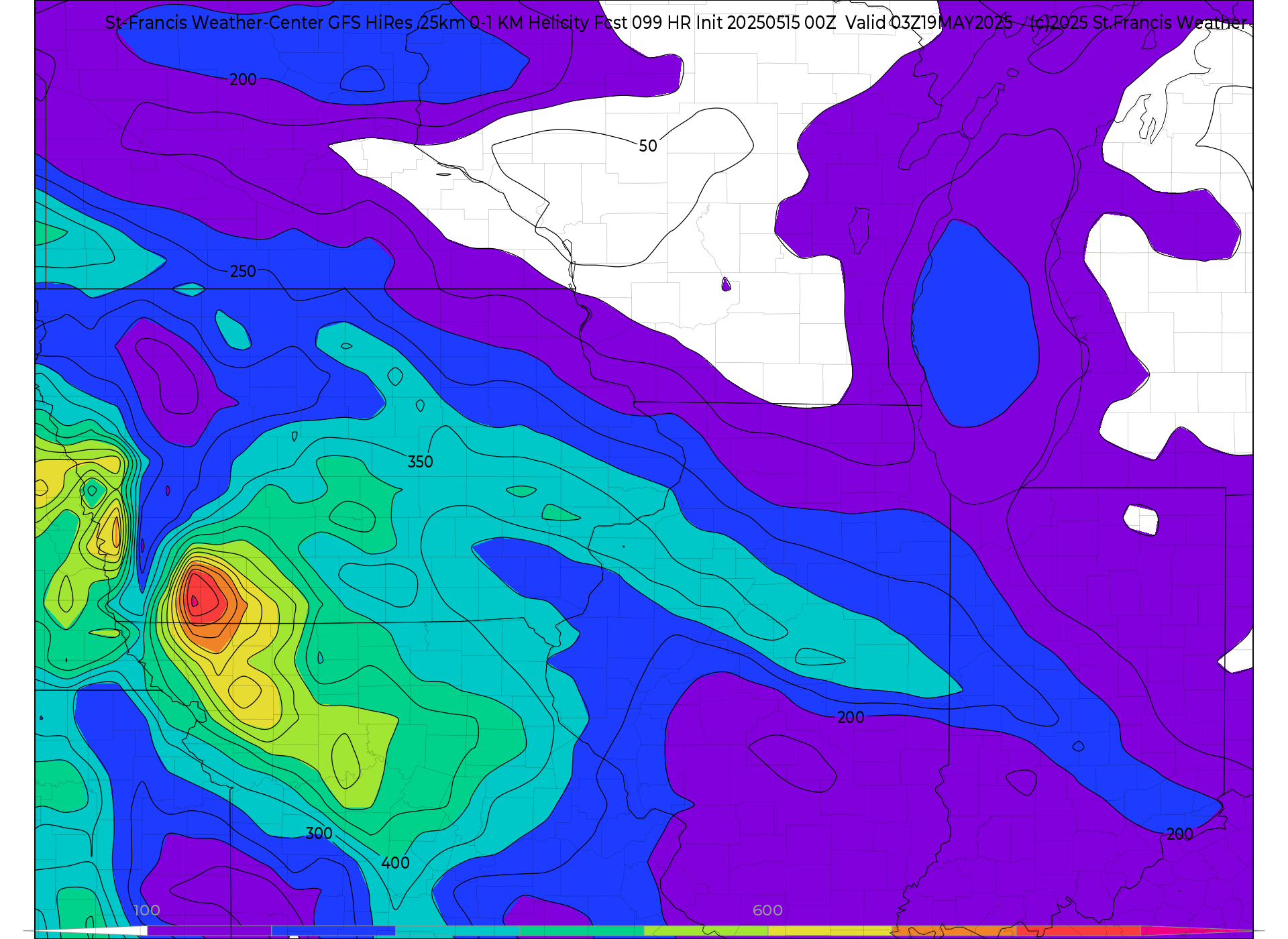The height and width of the screenshot is (939, 1288).
Task: Click the '250' contour label
Action: 243,271
